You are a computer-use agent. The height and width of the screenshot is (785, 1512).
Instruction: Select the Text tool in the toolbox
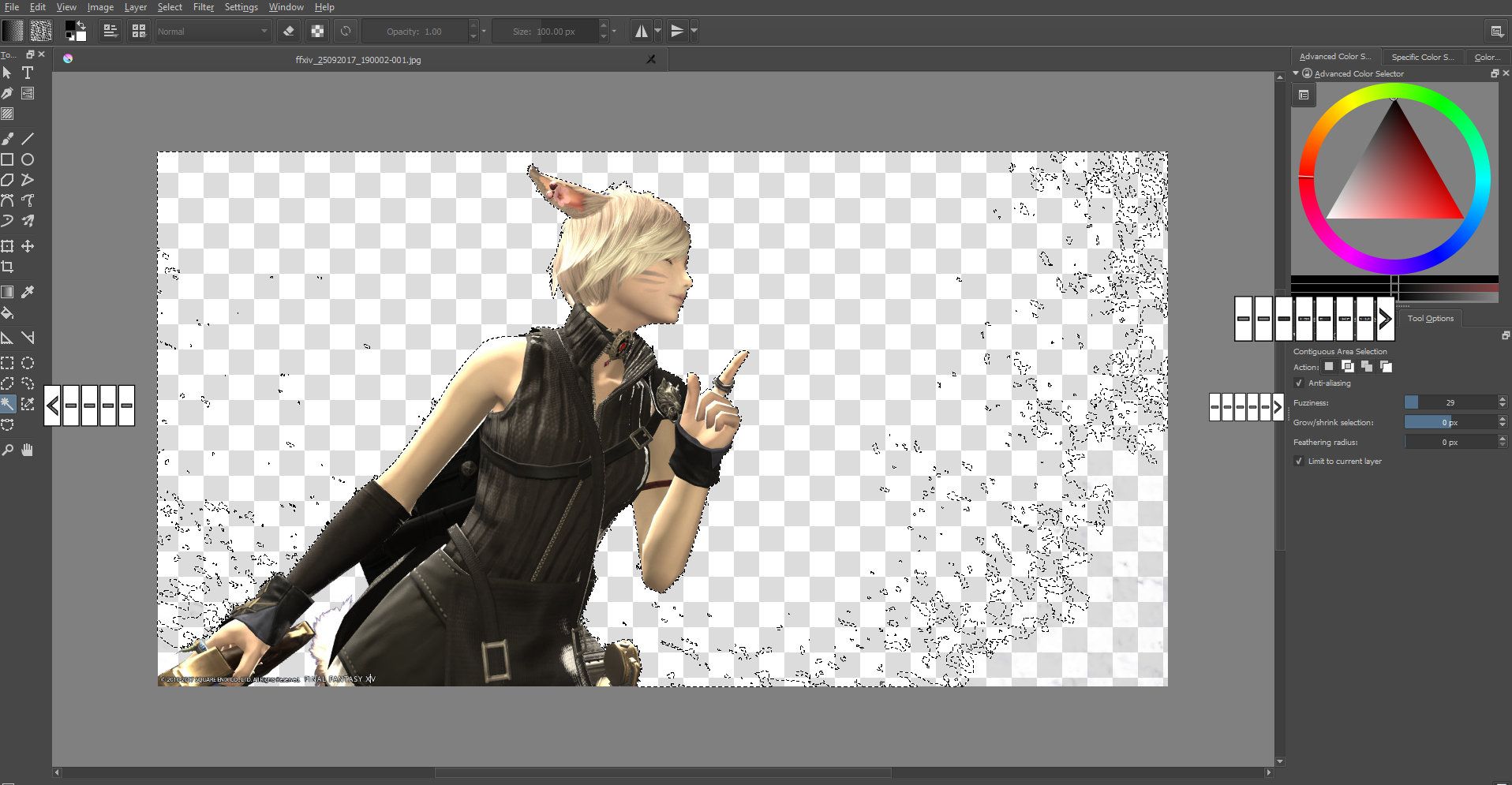pos(28,73)
